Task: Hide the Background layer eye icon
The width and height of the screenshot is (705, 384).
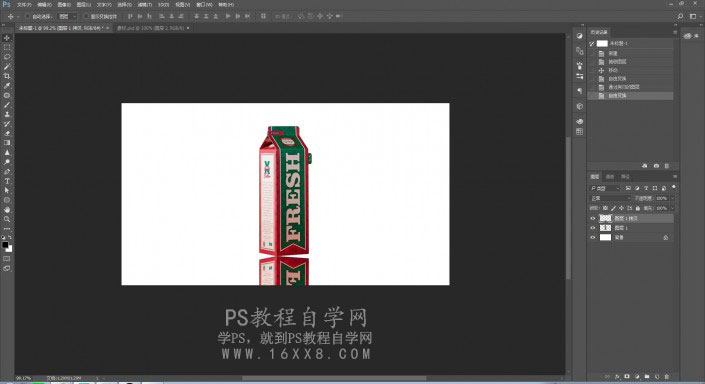Action: click(x=593, y=237)
